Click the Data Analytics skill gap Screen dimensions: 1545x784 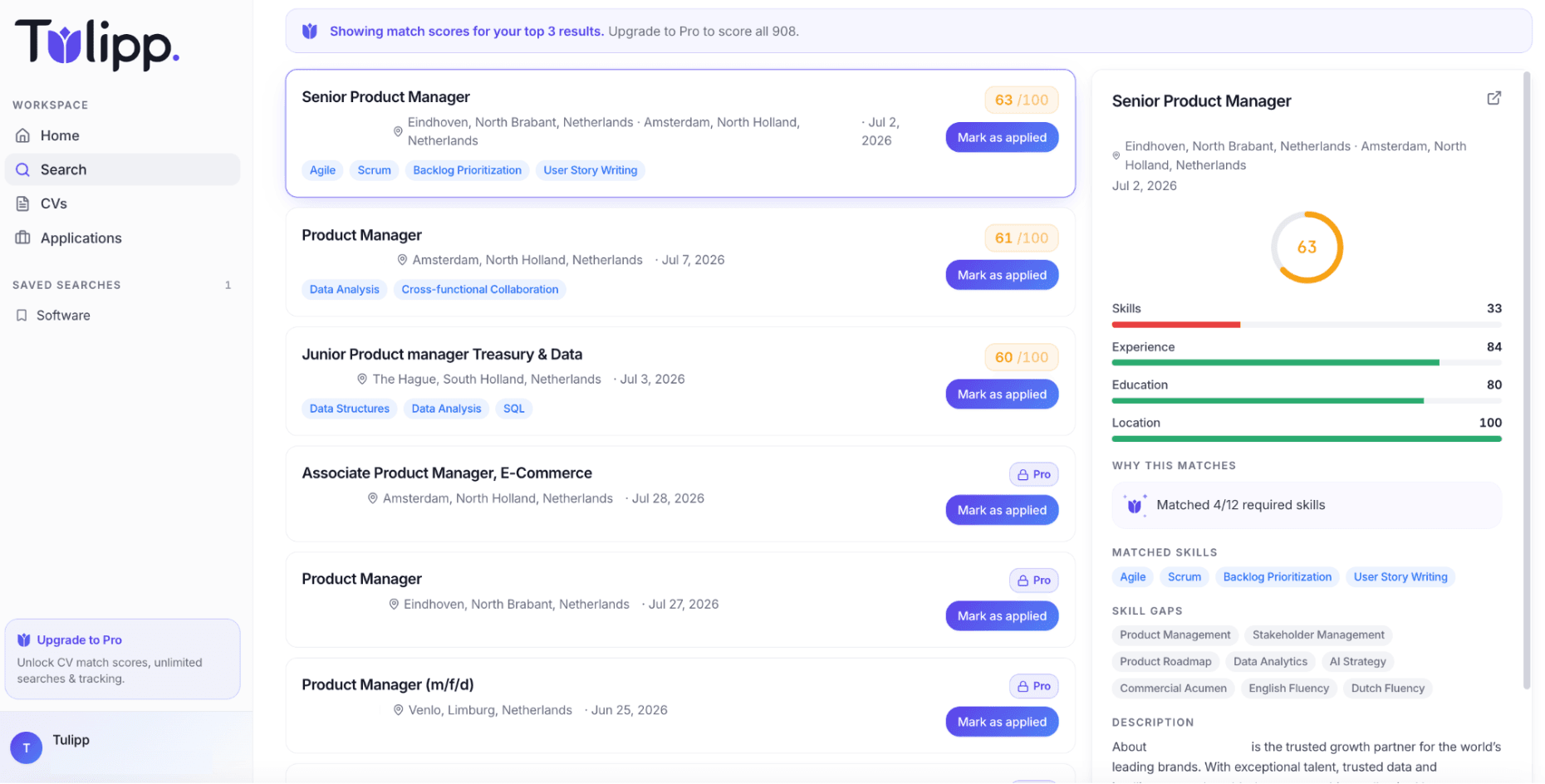click(1270, 662)
